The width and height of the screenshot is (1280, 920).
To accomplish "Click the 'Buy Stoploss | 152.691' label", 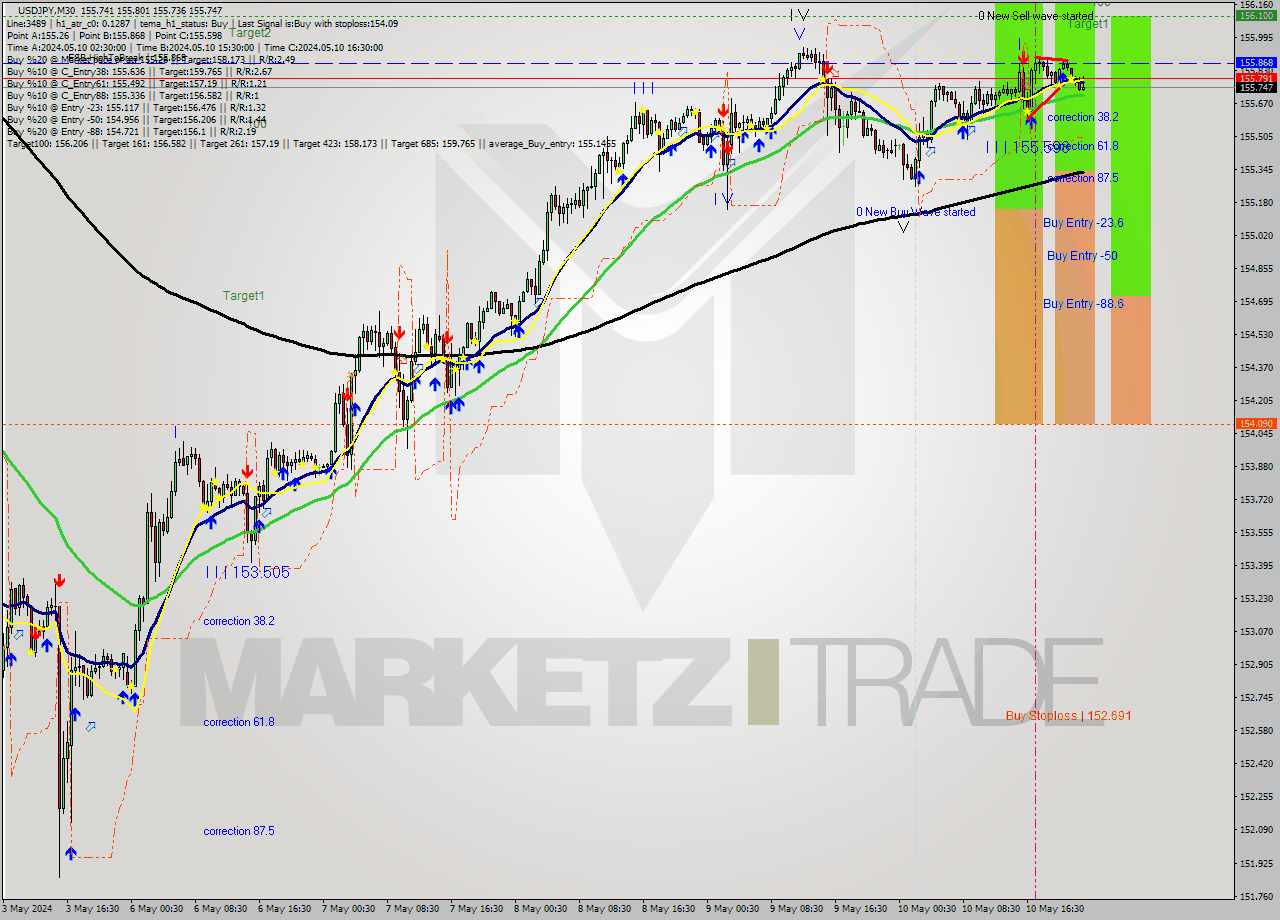I will [1069, 716].
